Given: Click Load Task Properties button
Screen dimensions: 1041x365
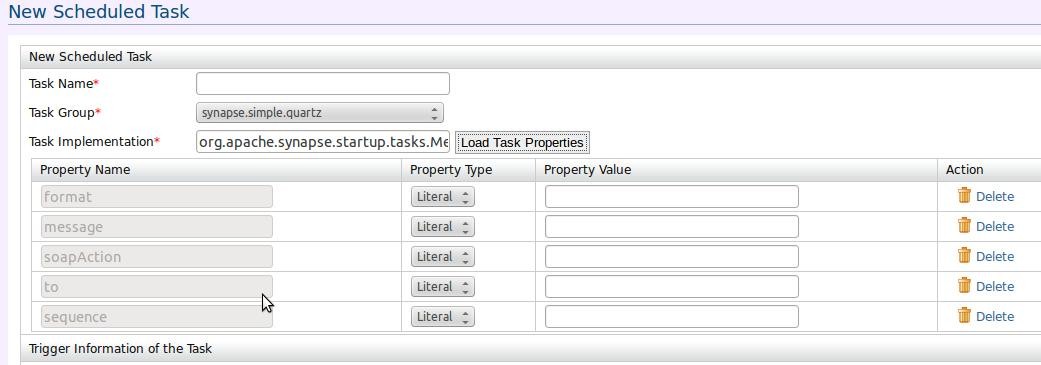Looking at the screenshot, I should (522, 143).
